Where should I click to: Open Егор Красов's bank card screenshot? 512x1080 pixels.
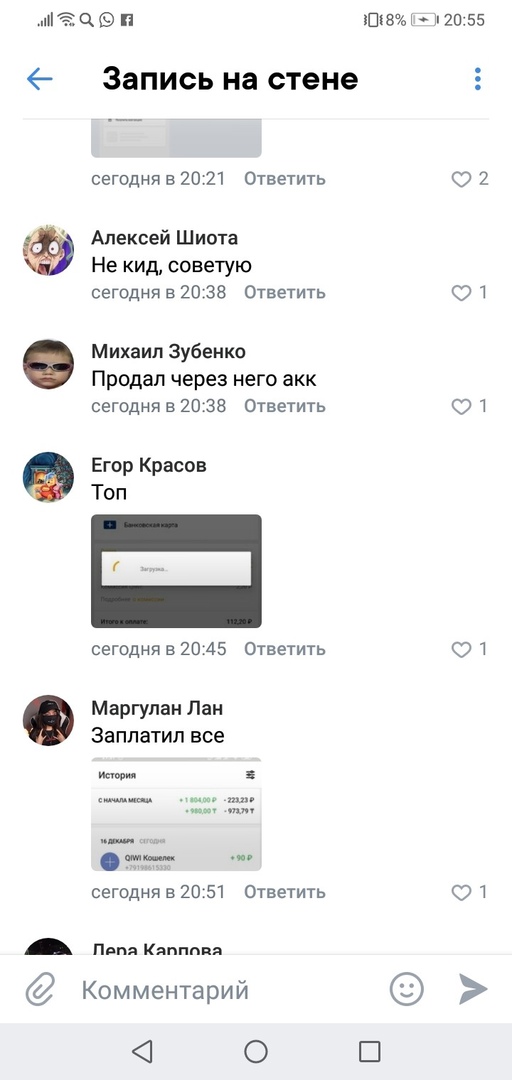176,571
